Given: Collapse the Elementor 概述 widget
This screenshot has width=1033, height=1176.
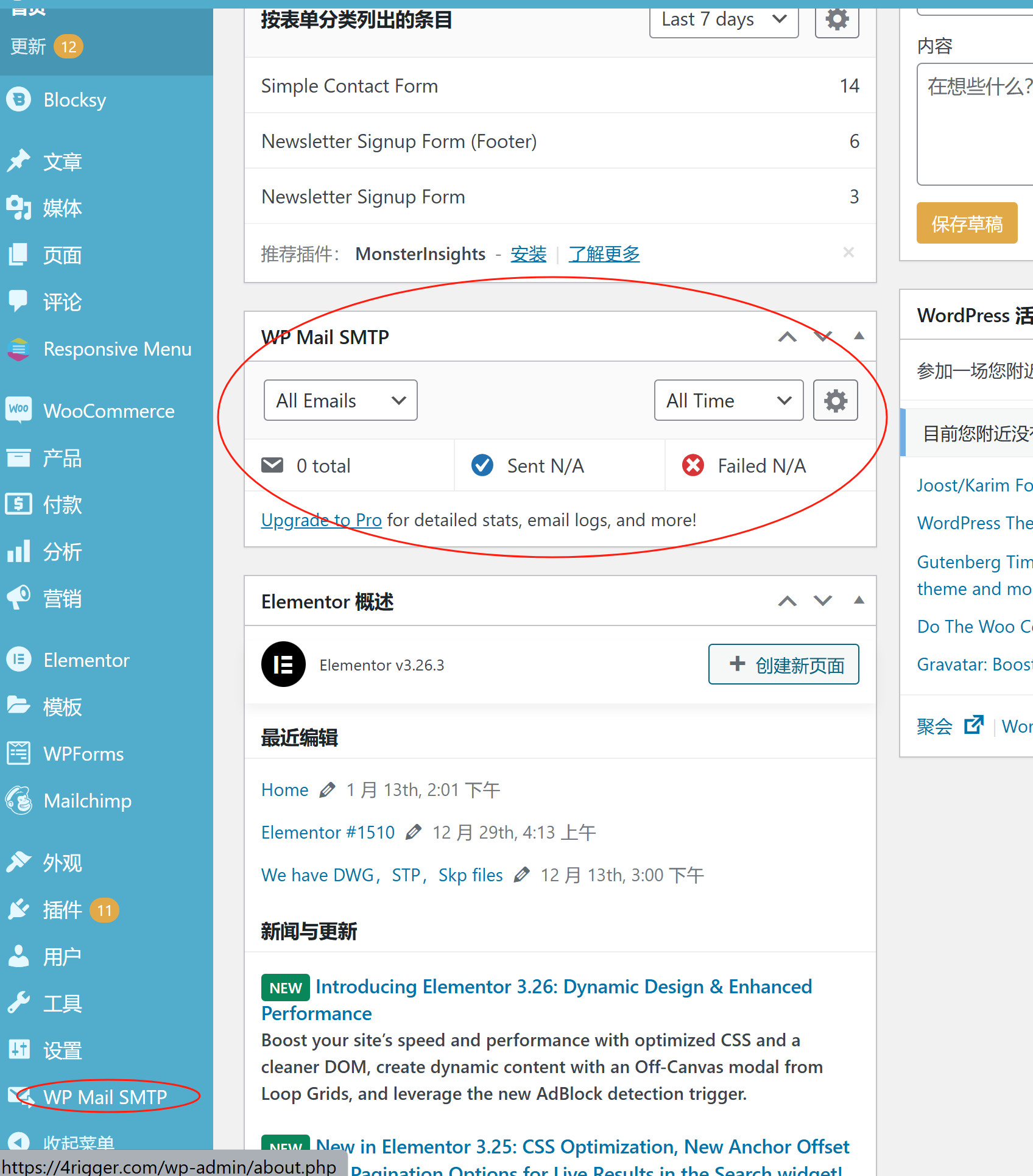Looking at the screenshot, I should point(859,600).
